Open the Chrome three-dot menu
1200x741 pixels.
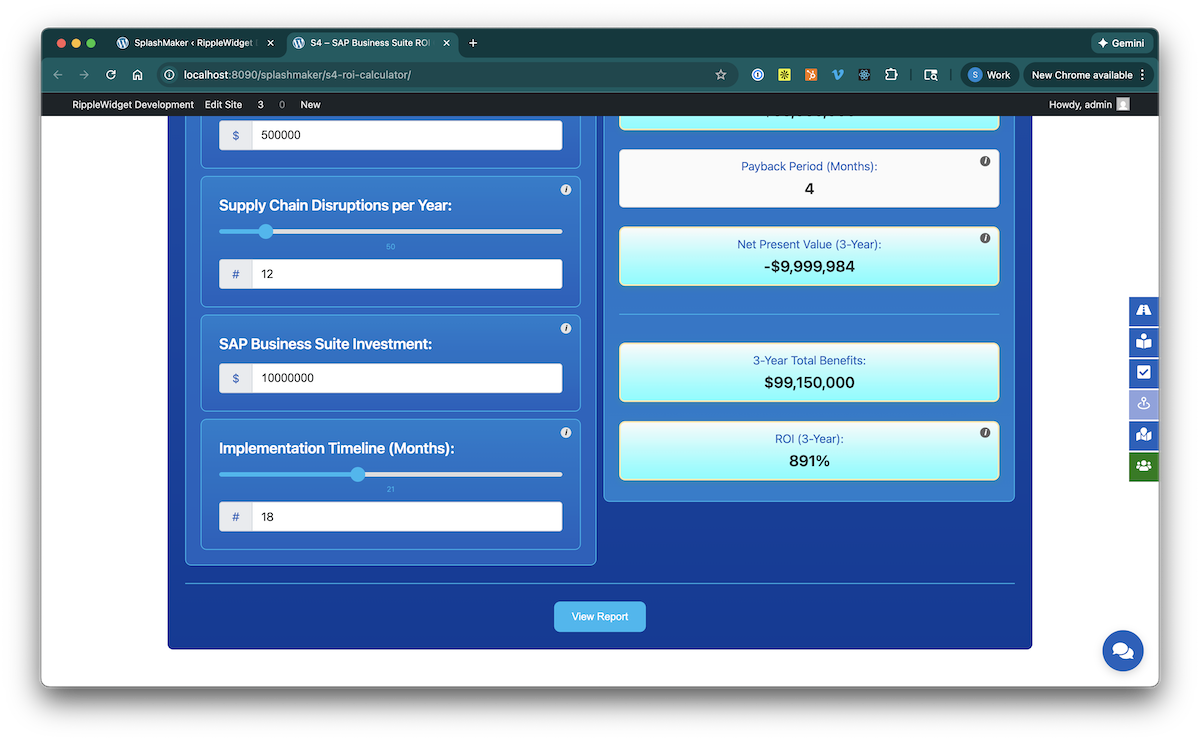[1142, 75]
